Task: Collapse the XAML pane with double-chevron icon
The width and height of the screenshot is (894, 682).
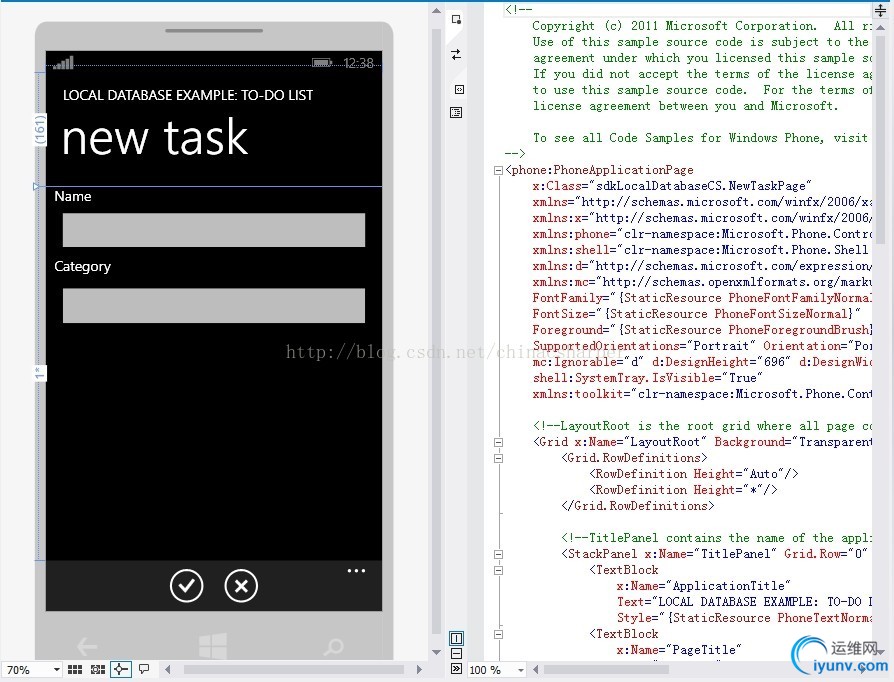Action: point(456,668)
